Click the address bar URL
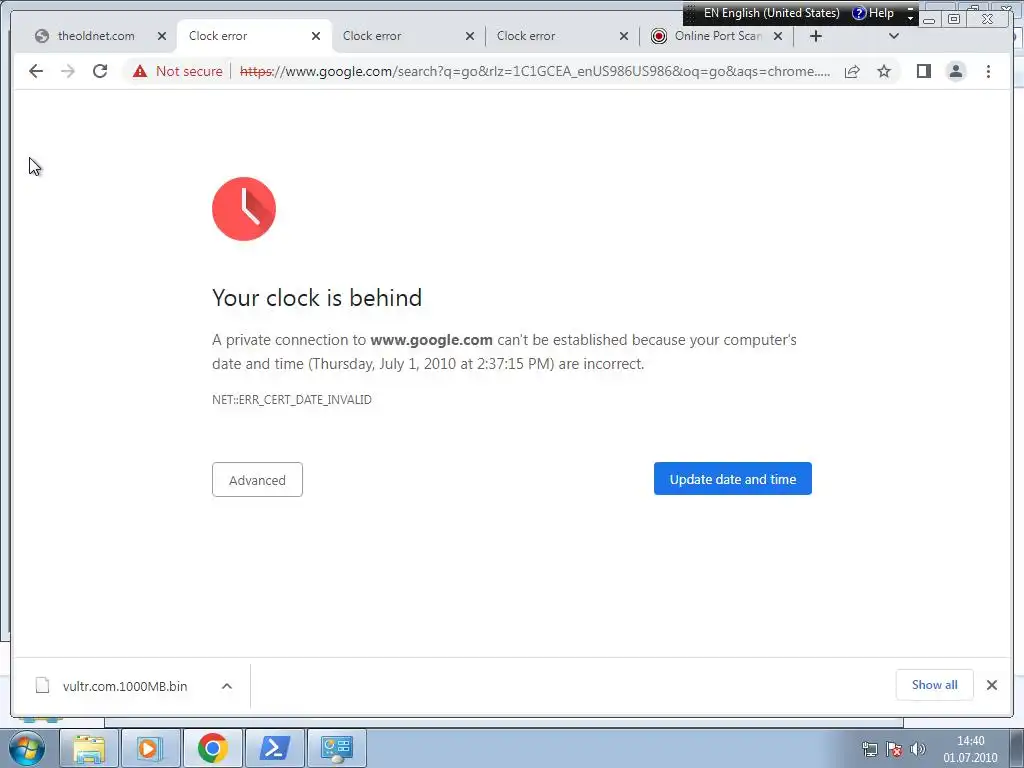 click(536, 71)
